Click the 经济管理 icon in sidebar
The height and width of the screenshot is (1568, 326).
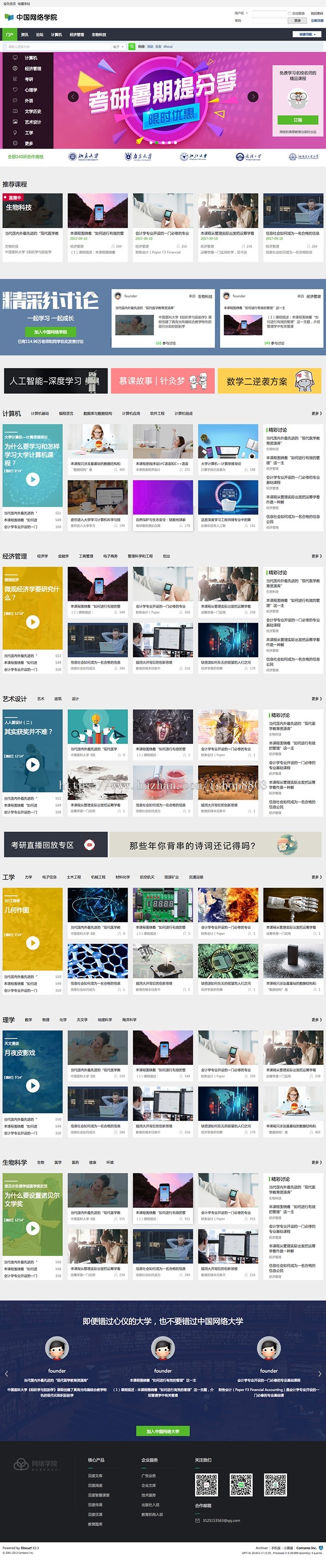[x=15, y=68]
